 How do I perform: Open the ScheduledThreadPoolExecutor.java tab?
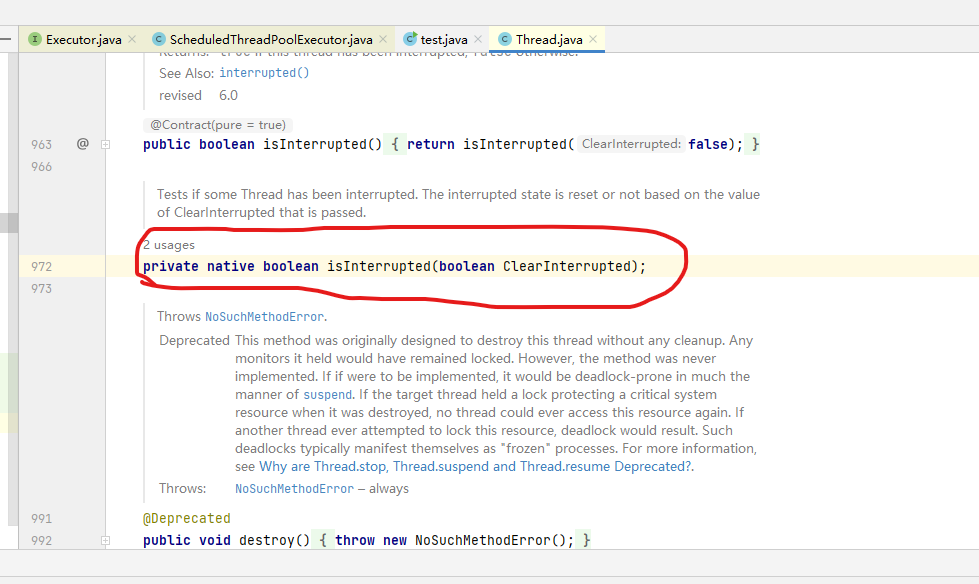271,39
